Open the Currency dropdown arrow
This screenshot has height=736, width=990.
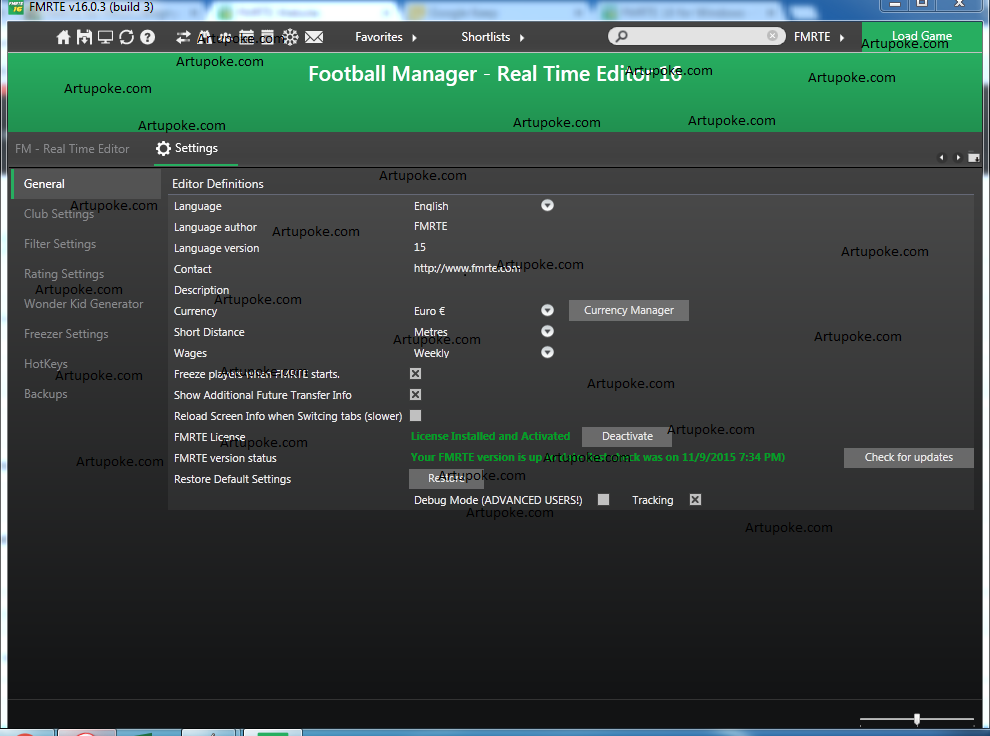point(547,311)
